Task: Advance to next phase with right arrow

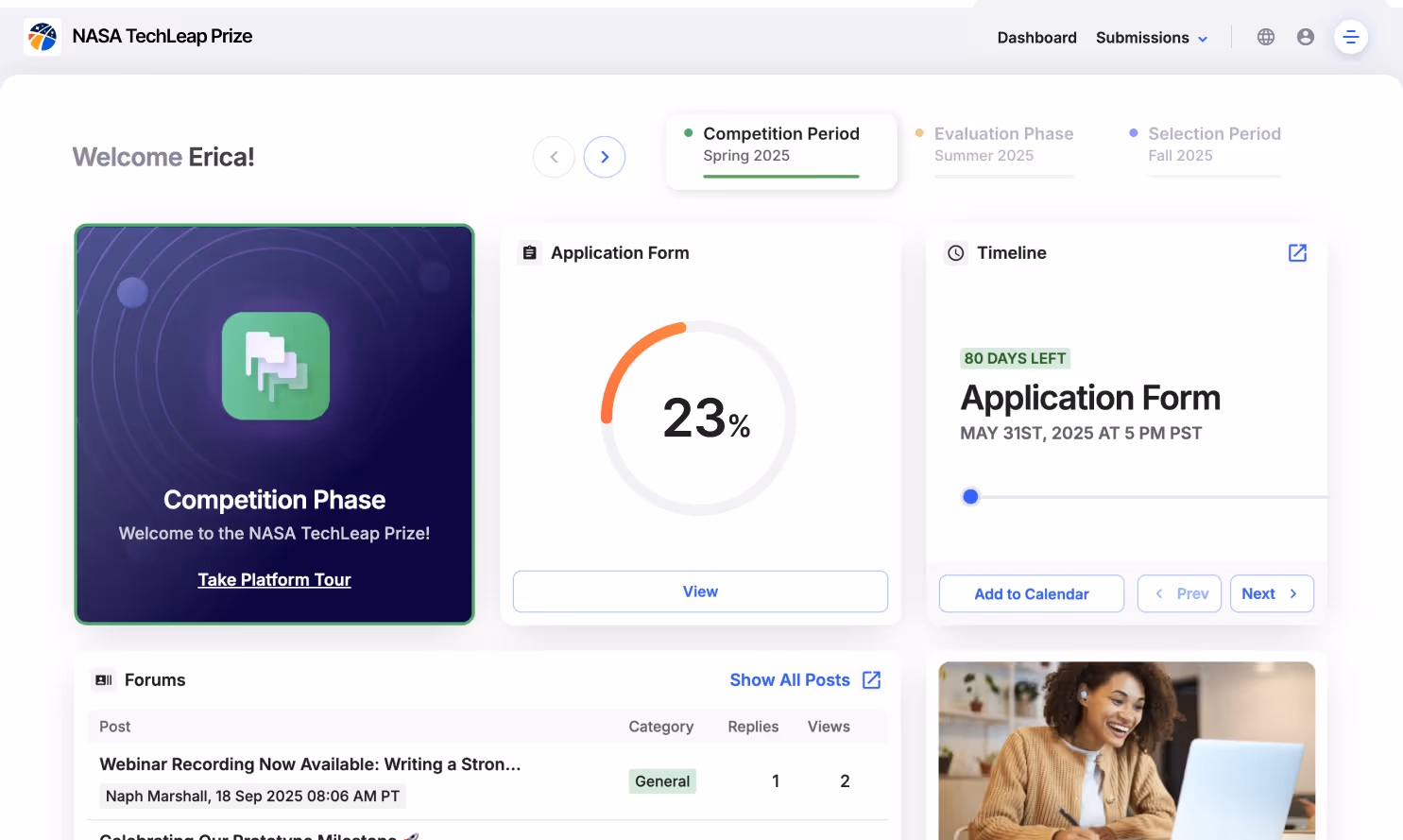Action: (x=605, y=157)
